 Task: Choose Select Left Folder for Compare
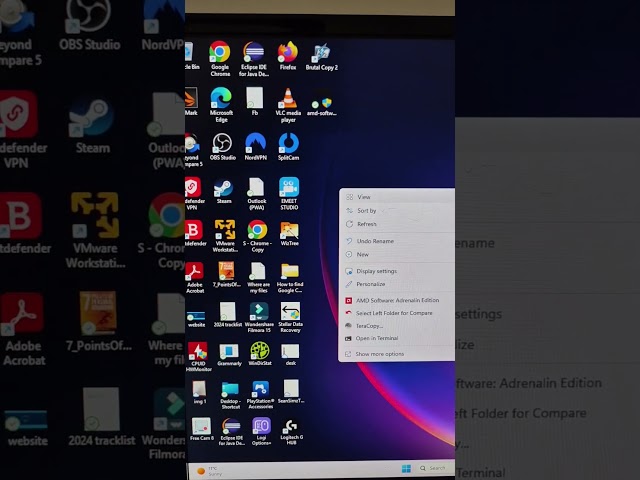397,313
